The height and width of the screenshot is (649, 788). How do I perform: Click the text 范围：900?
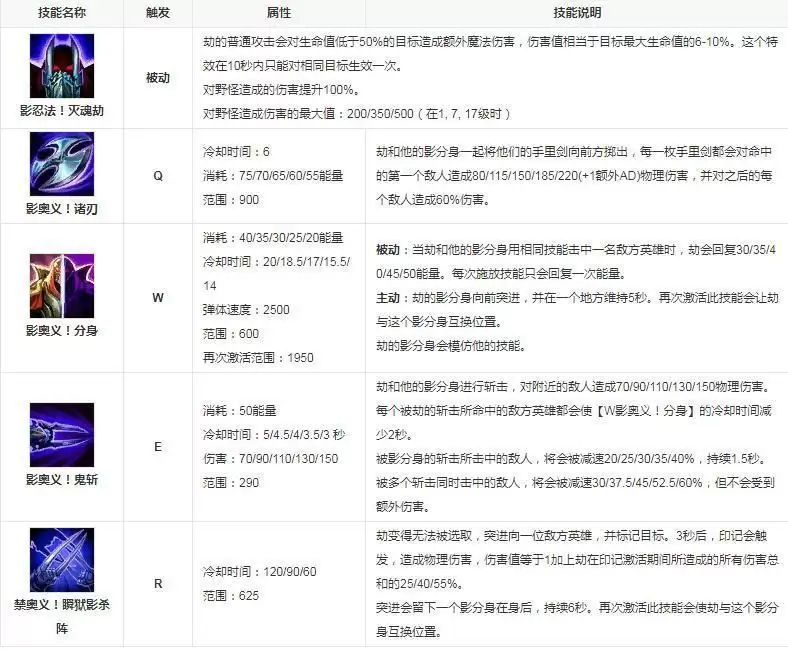point(231,200)
